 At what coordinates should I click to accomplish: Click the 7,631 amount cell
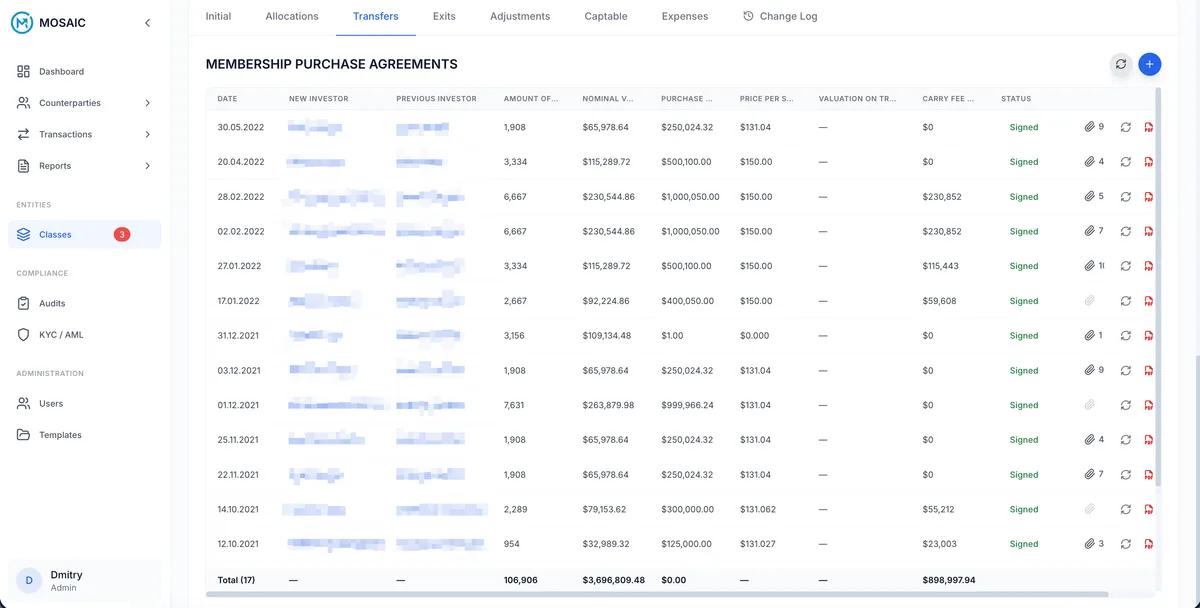515,405
